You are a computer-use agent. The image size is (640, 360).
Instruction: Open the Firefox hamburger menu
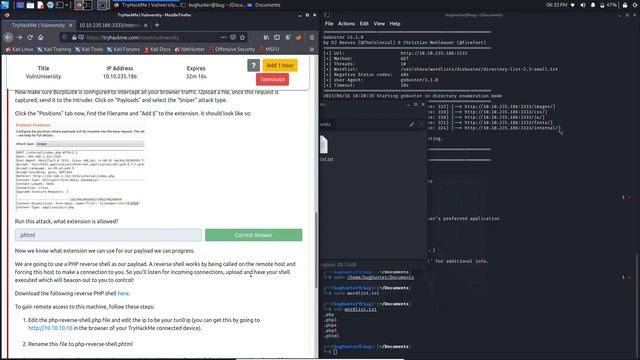pyautogui.click(x=312, y=37)
